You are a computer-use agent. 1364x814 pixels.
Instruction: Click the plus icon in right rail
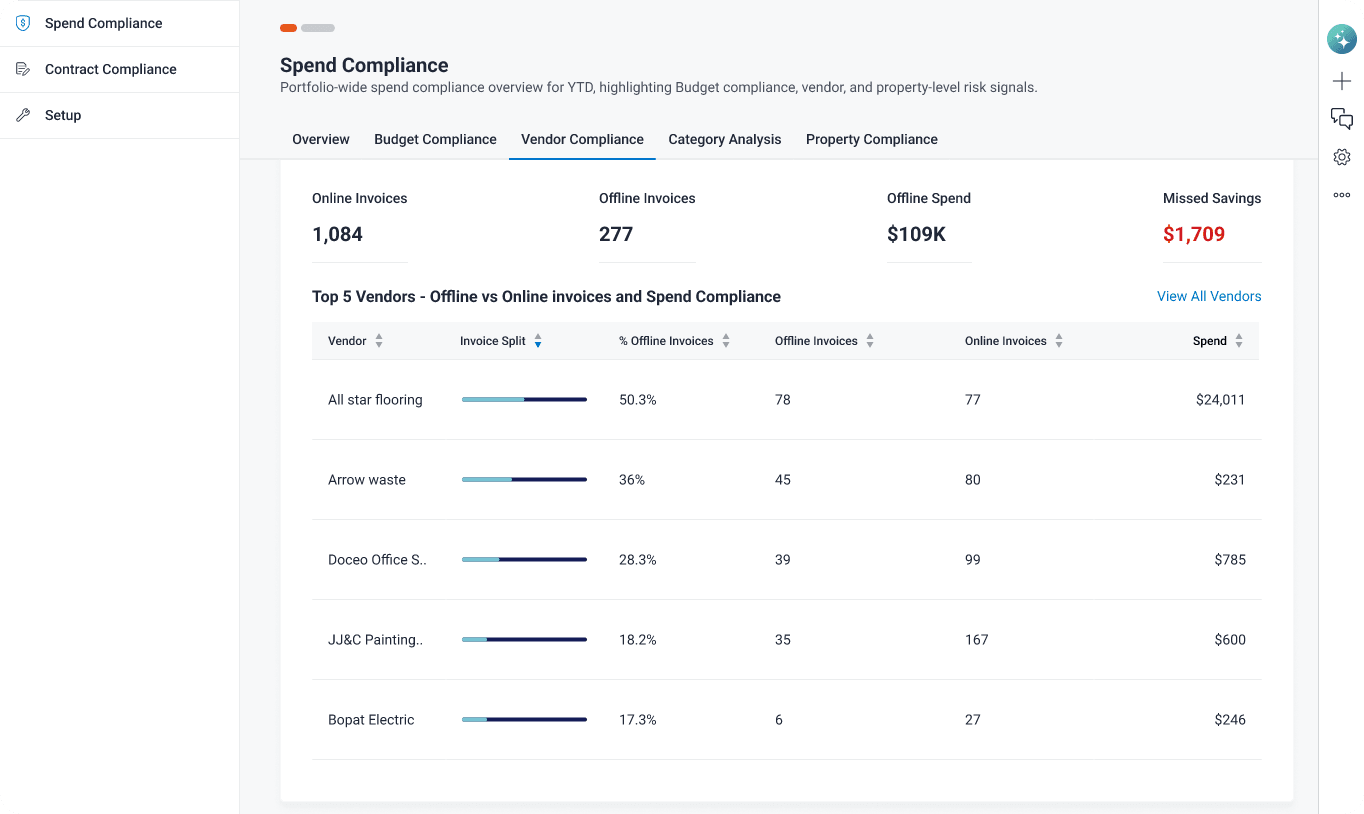(1342, 81)
